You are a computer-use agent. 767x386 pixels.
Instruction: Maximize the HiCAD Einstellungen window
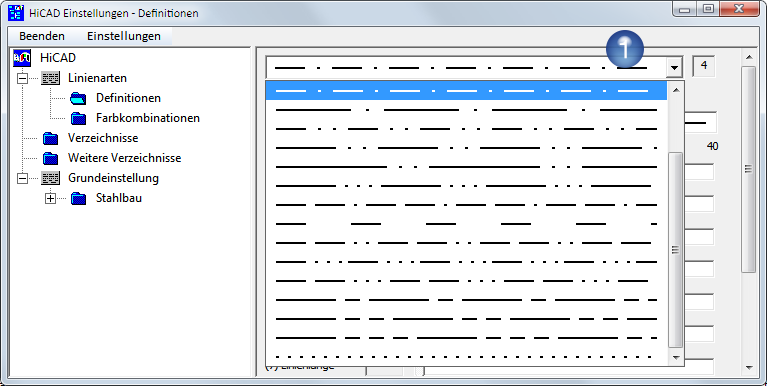[708, 9]
